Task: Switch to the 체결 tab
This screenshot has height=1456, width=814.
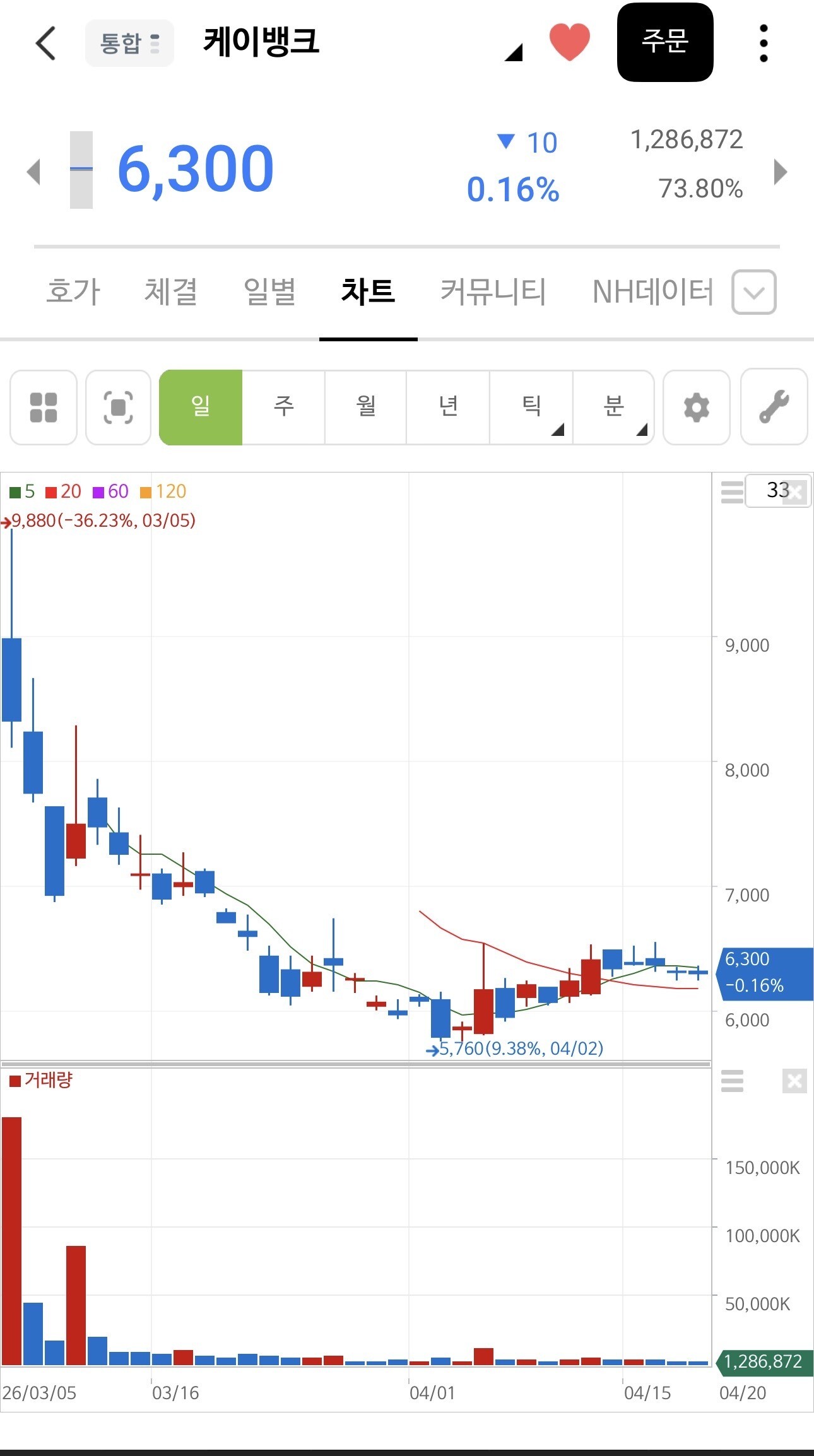Action: (x=171, y=291)
